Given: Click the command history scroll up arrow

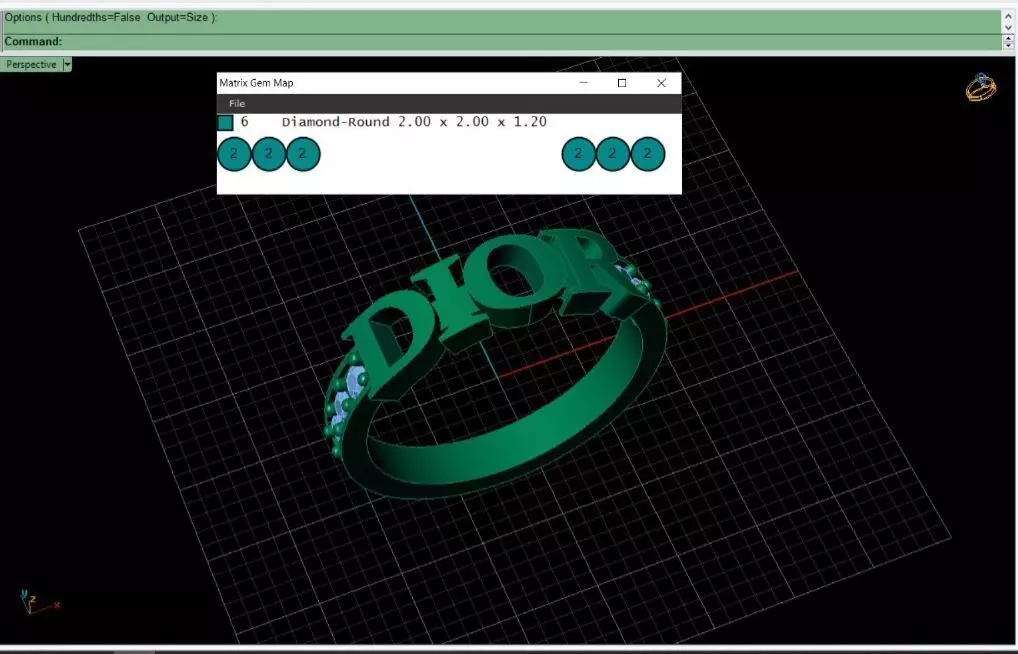Looking at the screenshot, I should coord(1008,16).
